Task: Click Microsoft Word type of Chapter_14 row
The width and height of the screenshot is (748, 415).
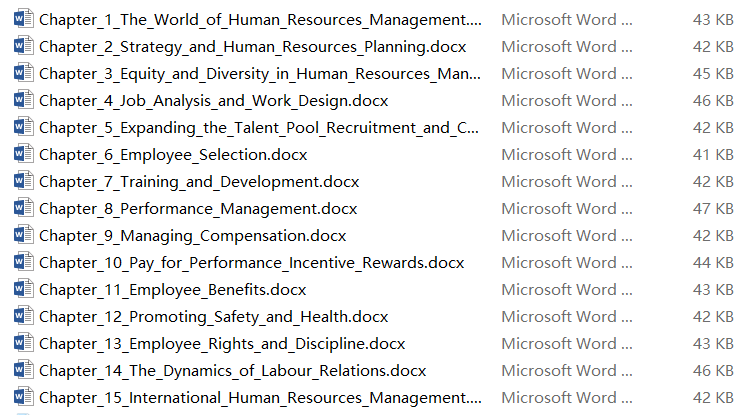Action: point(567,370)
